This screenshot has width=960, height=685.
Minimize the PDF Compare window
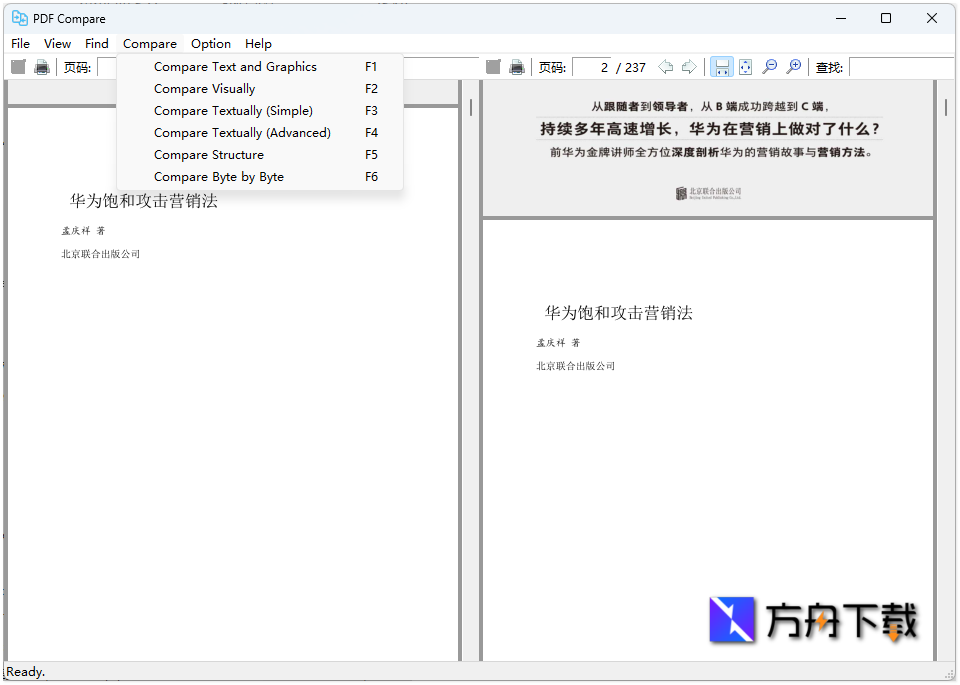pos(841,18)
